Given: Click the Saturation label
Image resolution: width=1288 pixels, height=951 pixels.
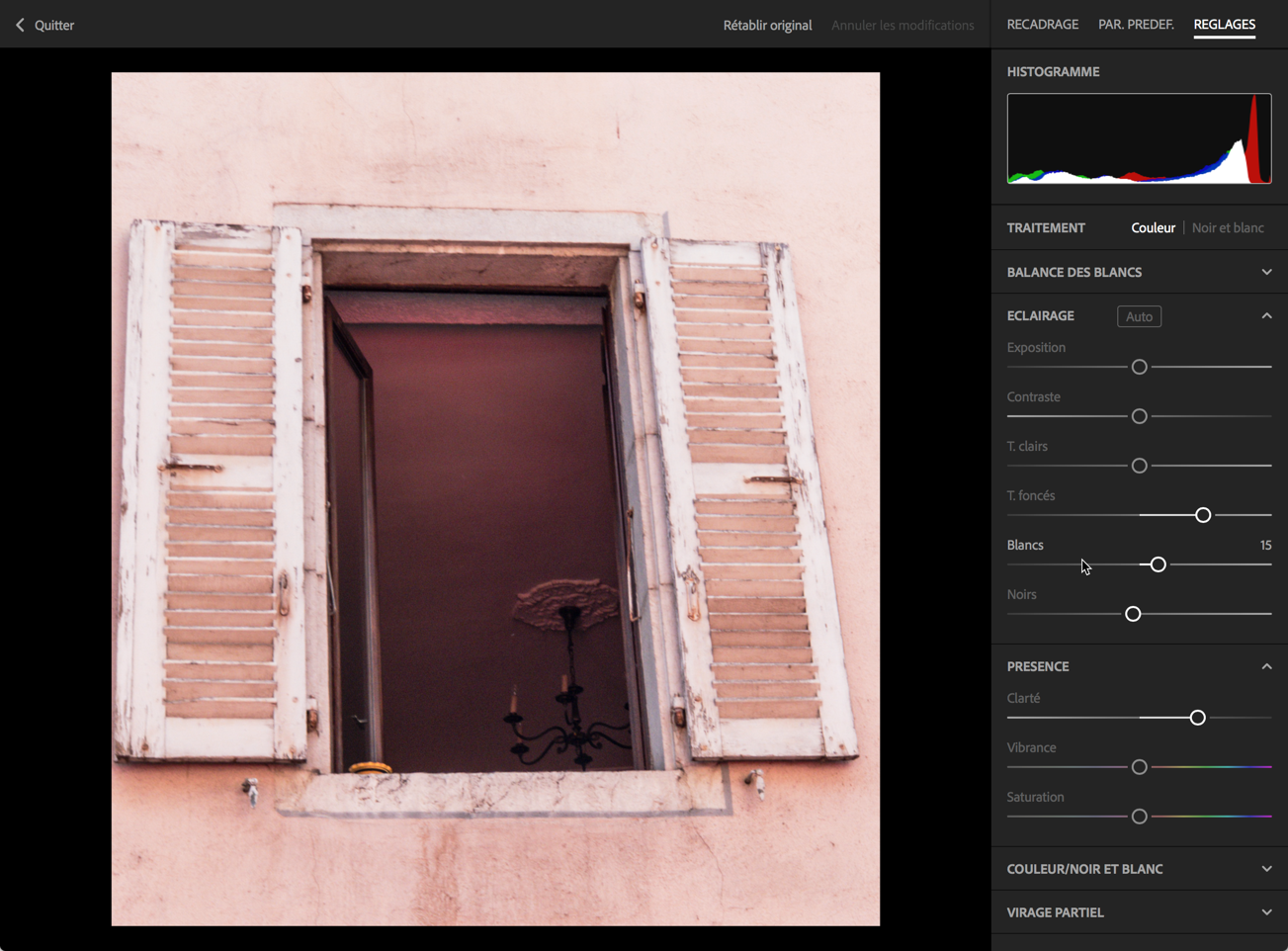Looking at the screenshot, I should (x=1035, y=797).
